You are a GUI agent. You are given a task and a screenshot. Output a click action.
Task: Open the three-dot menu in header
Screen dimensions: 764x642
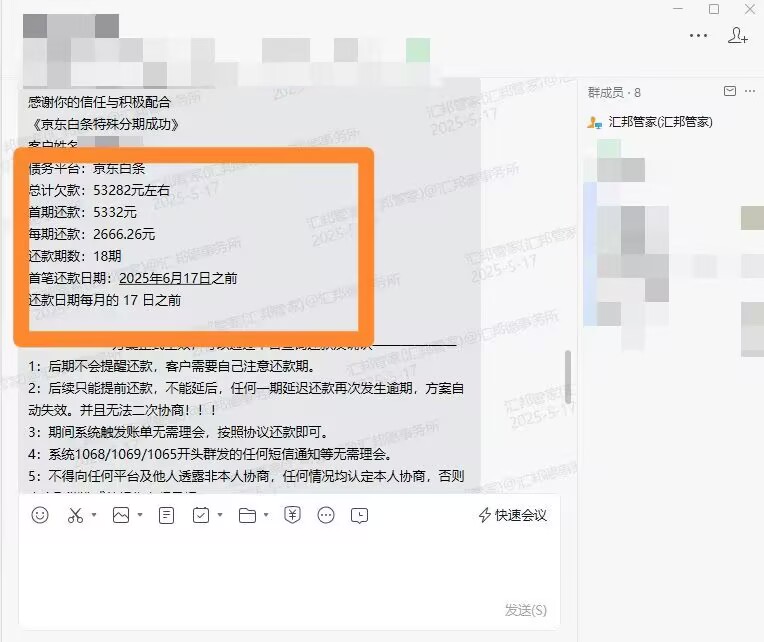(698, 36)
